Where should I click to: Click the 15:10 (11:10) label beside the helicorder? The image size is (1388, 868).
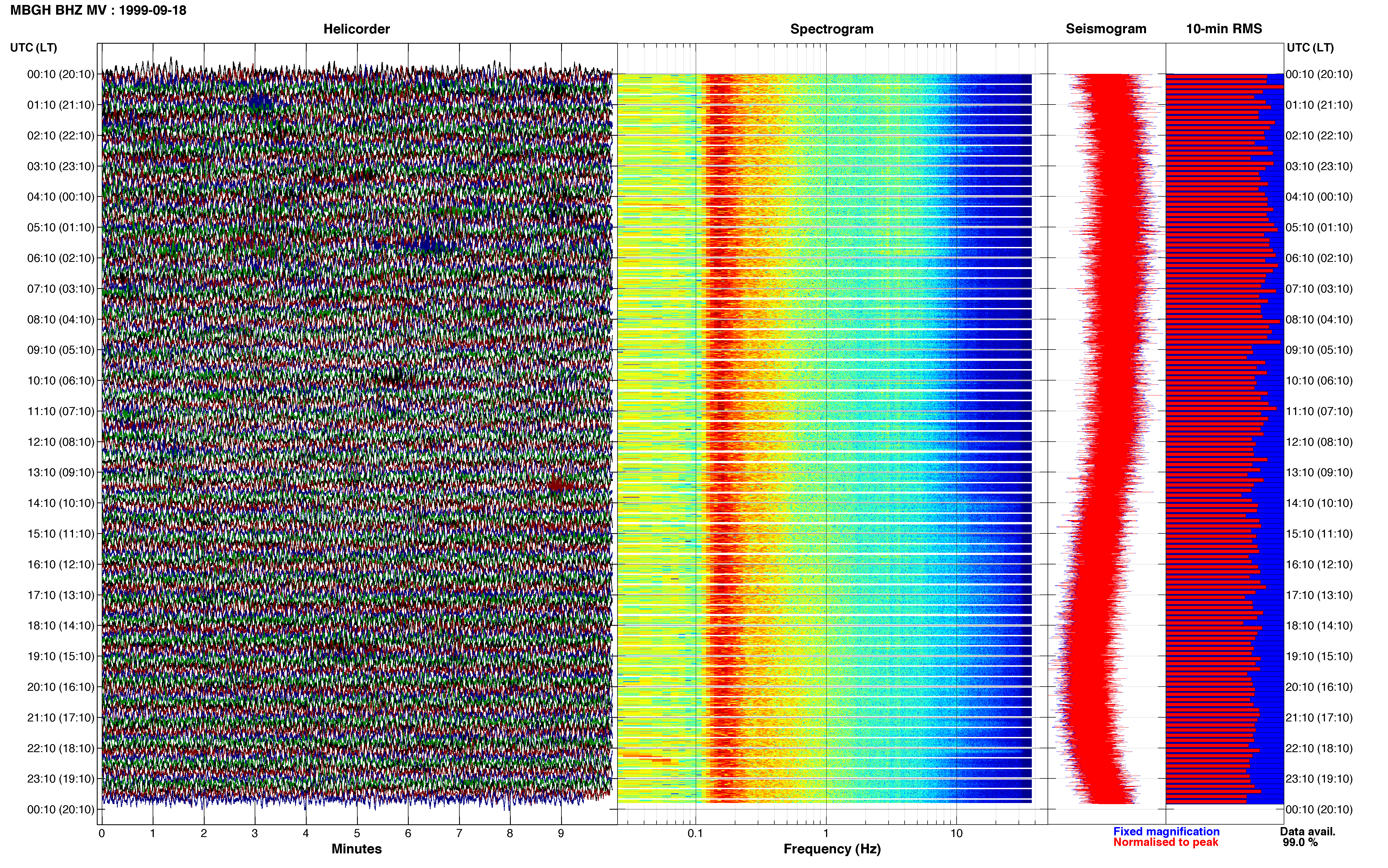[x=61, y=534]
